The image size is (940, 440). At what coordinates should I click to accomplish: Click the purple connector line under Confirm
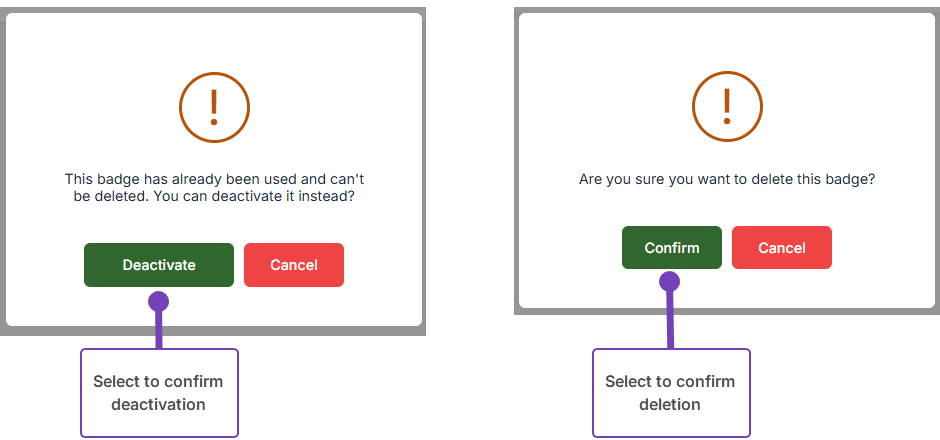pyautogui.click(x=670, y=322)
